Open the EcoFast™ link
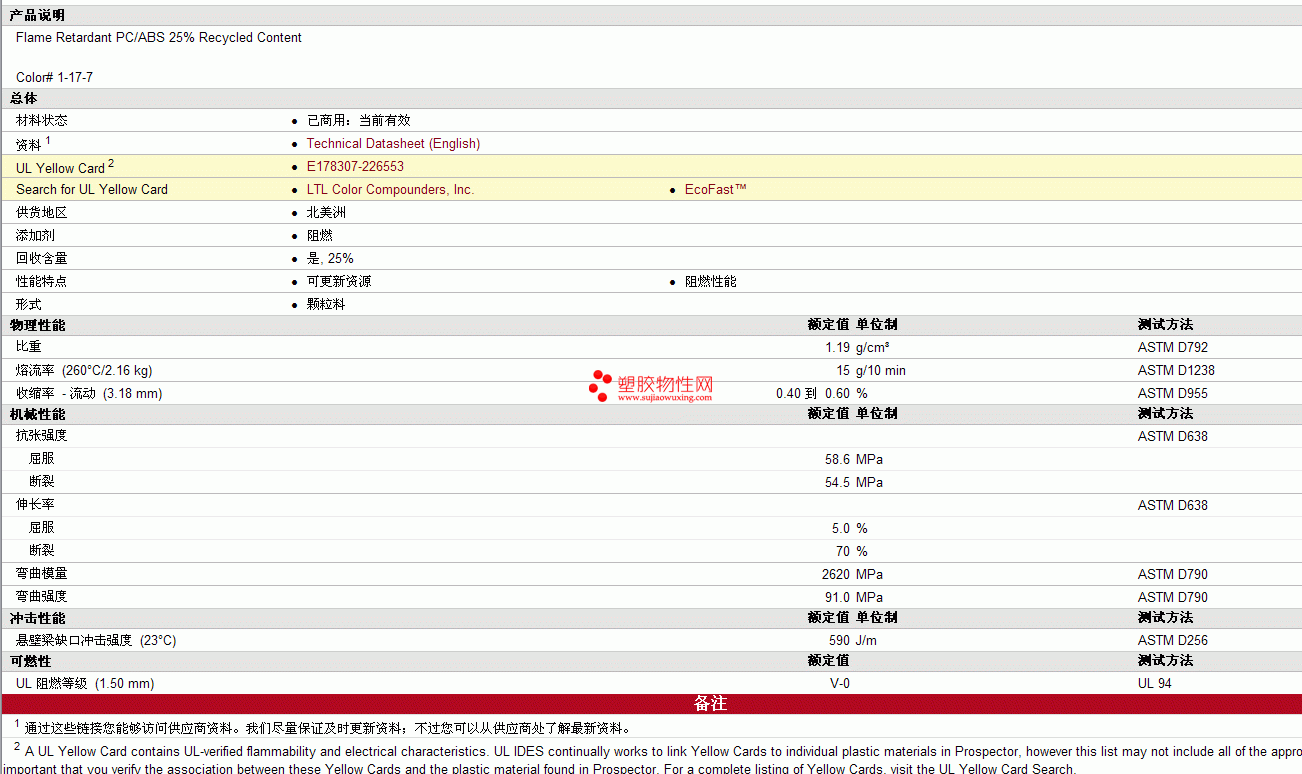The height and width of the screenshot is (774, 1302). [715, 190]
